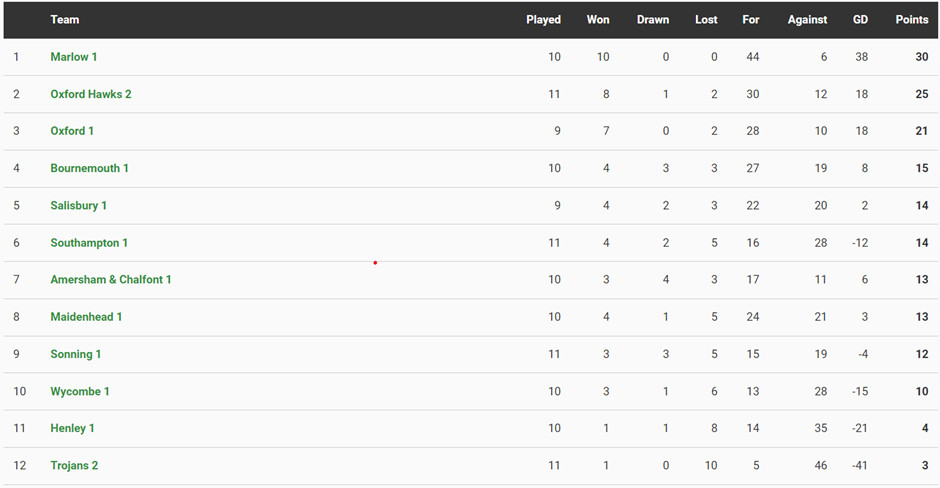Image resolution: width=940 pixels, height=488 pixels.
Task: Click the Won column header
Action: coord(598,20)
